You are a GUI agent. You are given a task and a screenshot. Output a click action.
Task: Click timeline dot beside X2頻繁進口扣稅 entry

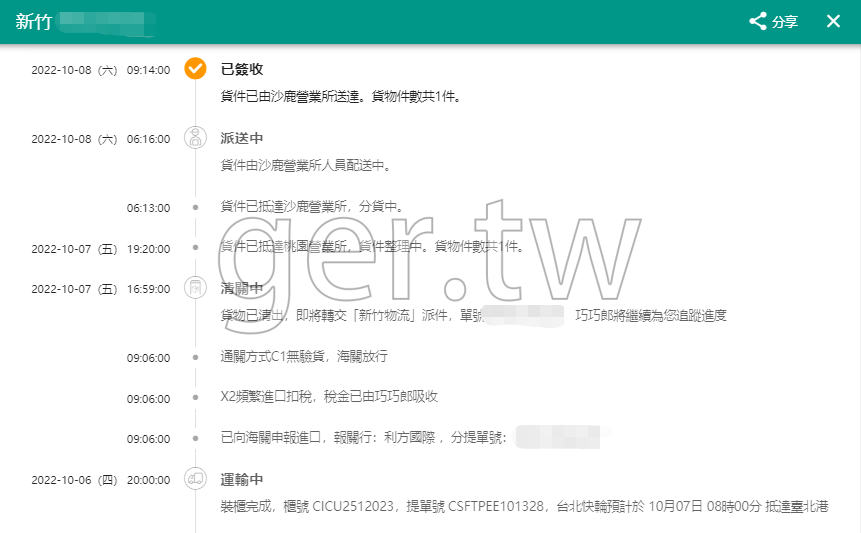(195, 397)
